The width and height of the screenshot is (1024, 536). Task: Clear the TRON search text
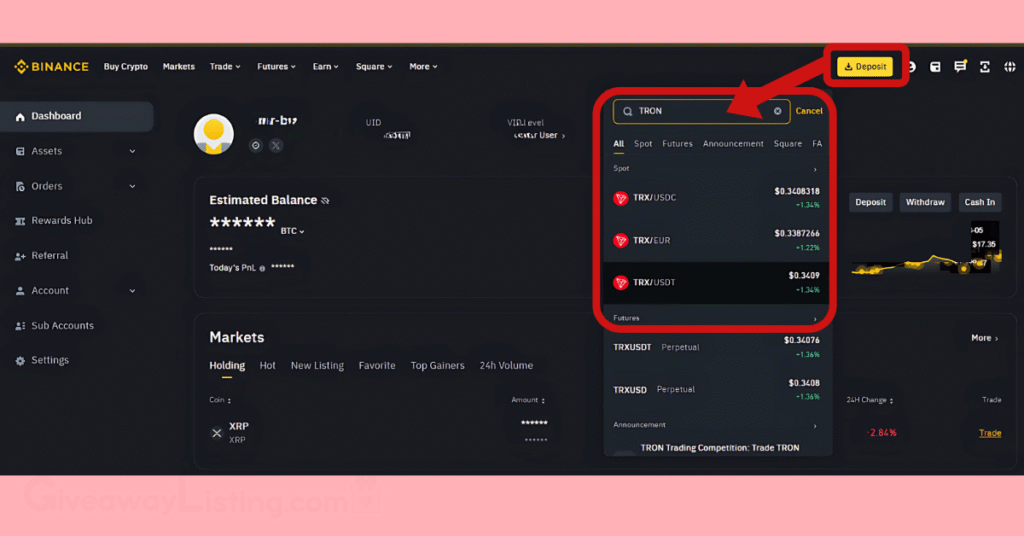778,111
